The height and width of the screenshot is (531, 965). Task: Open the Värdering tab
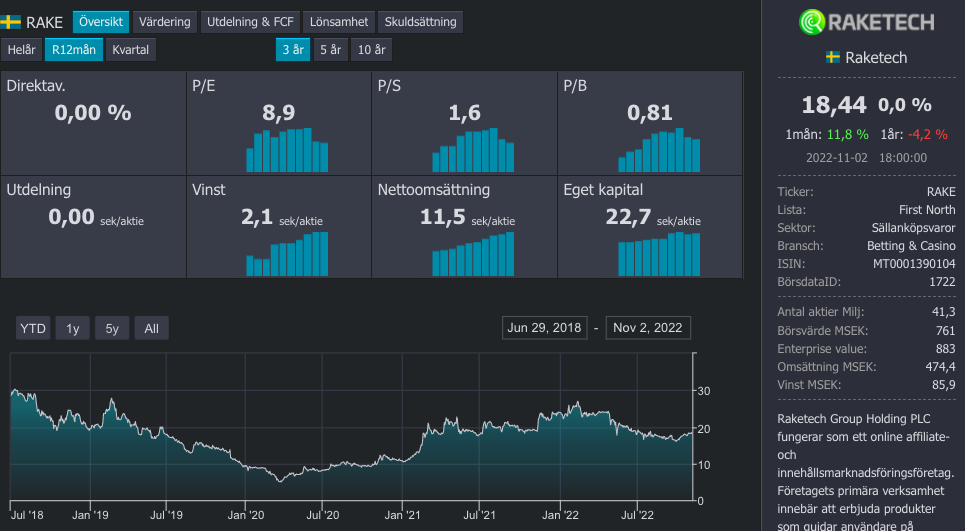[x=165, y=22]
